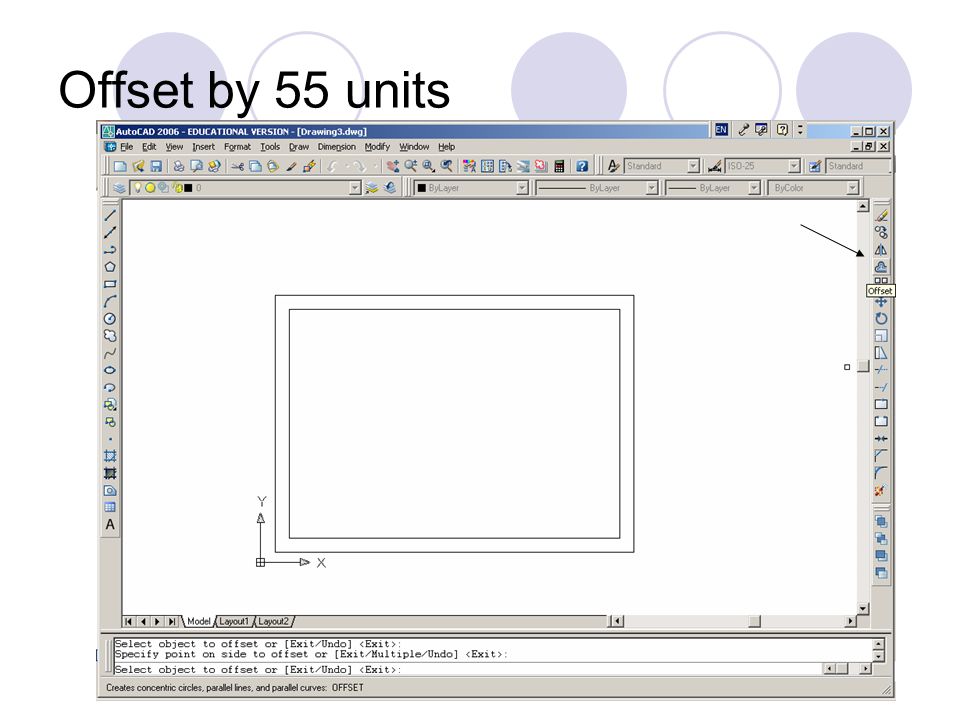
Task: Click the Layer Previous icon
Action: tap(389, 188)
